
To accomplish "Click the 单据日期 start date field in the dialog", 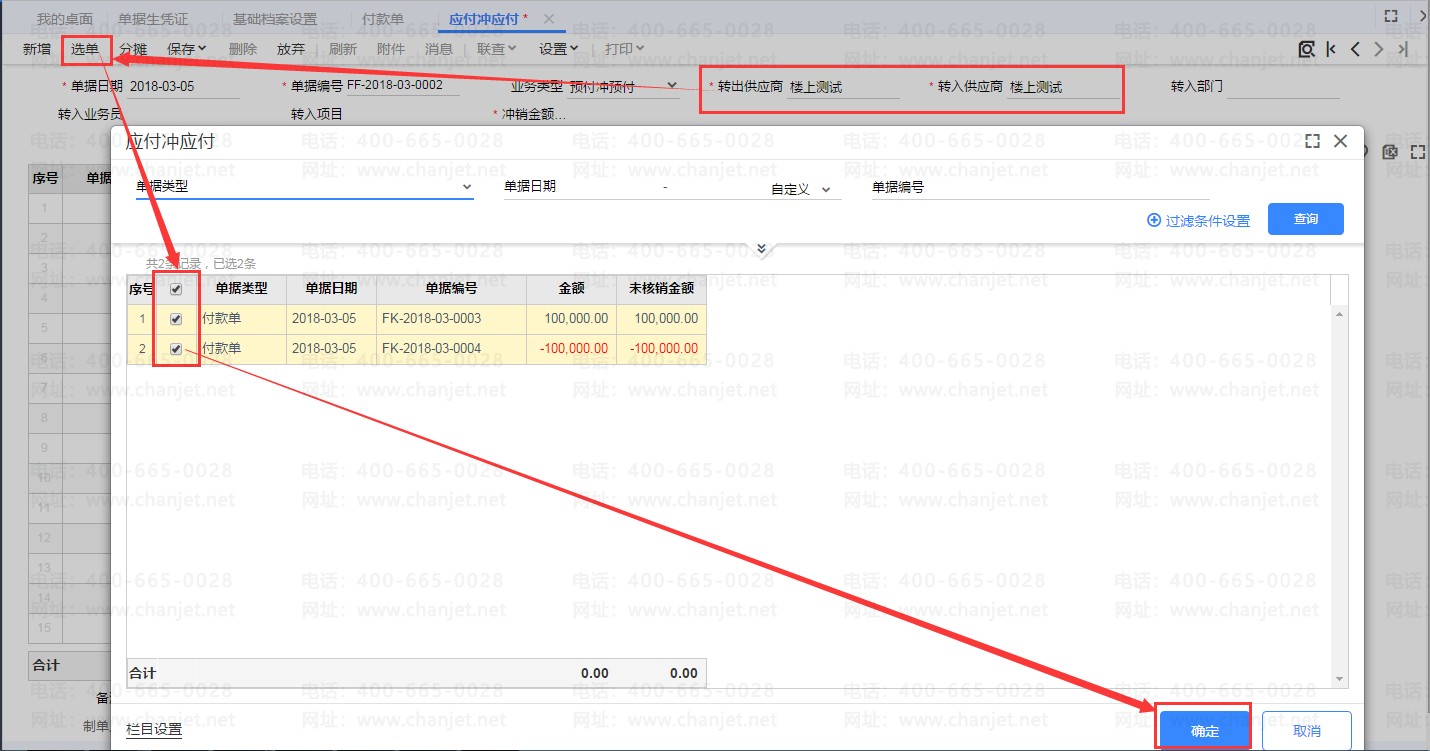I will click(609, 187).
